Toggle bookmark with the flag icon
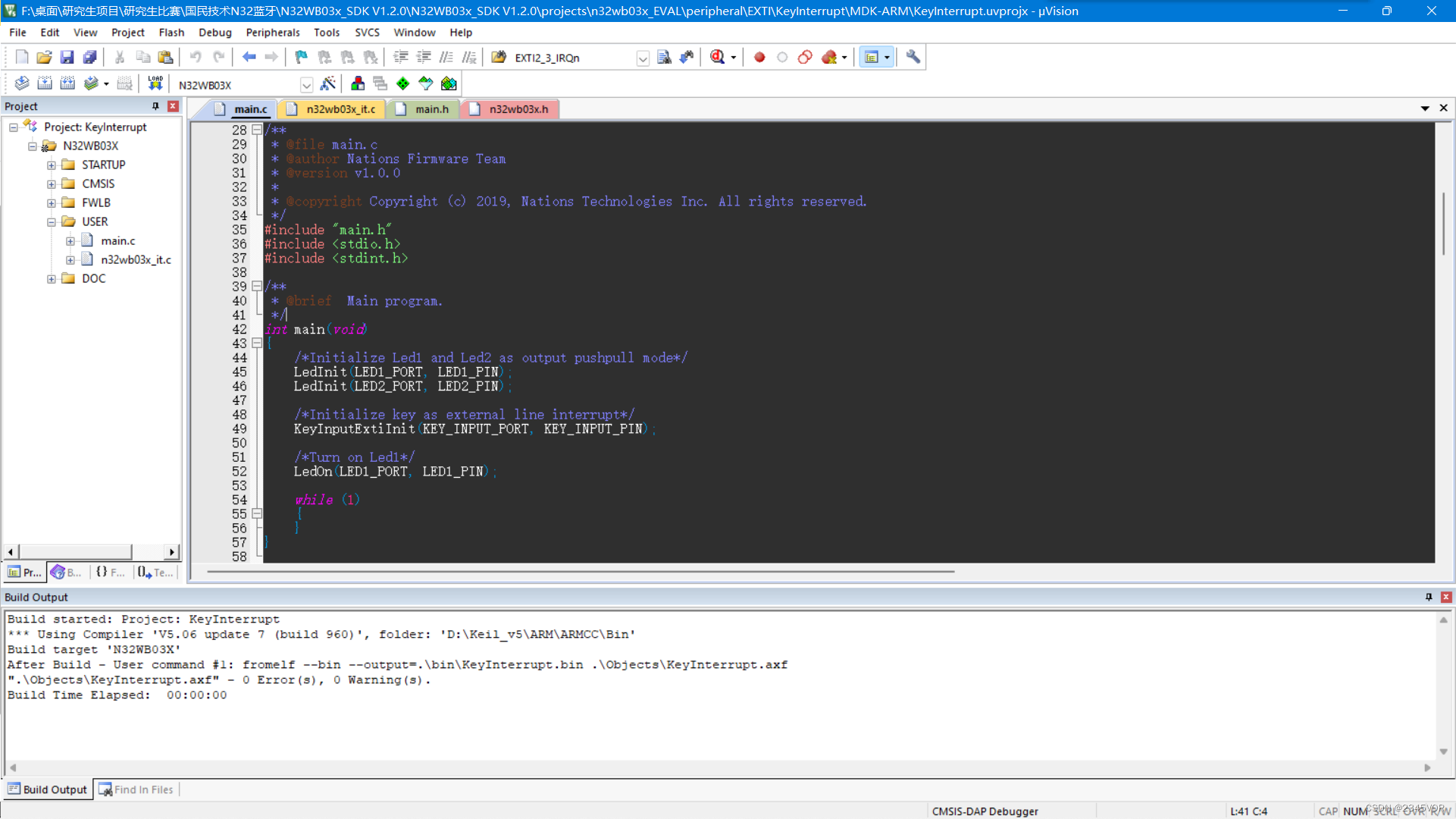The width and height of the screenshot is (1456, 819). pos(301,57)
